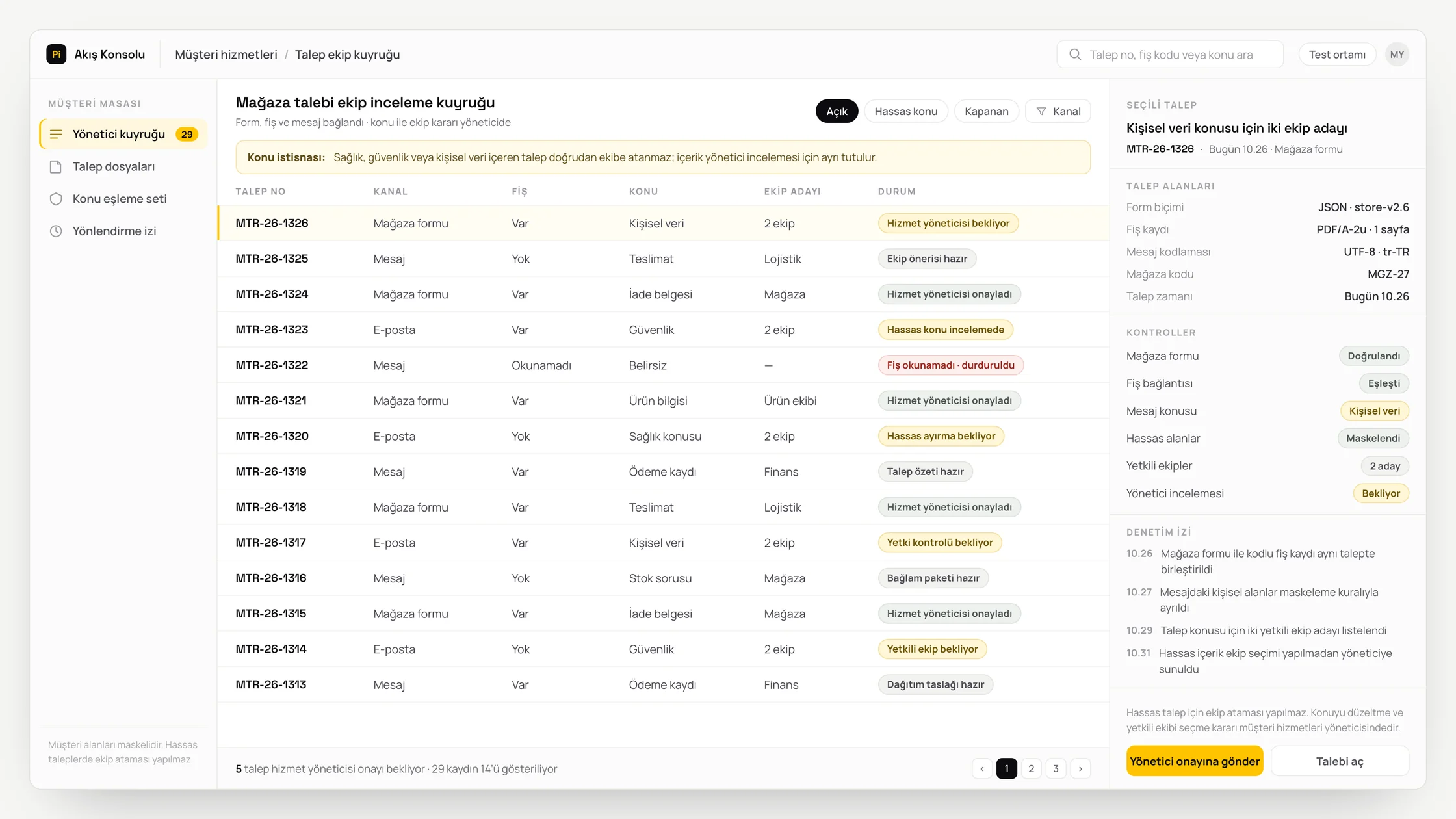Screen dimensions: 1456x819
Task: Click Hizmet yöneticisi bekliyor status badge
Action: 948,224
